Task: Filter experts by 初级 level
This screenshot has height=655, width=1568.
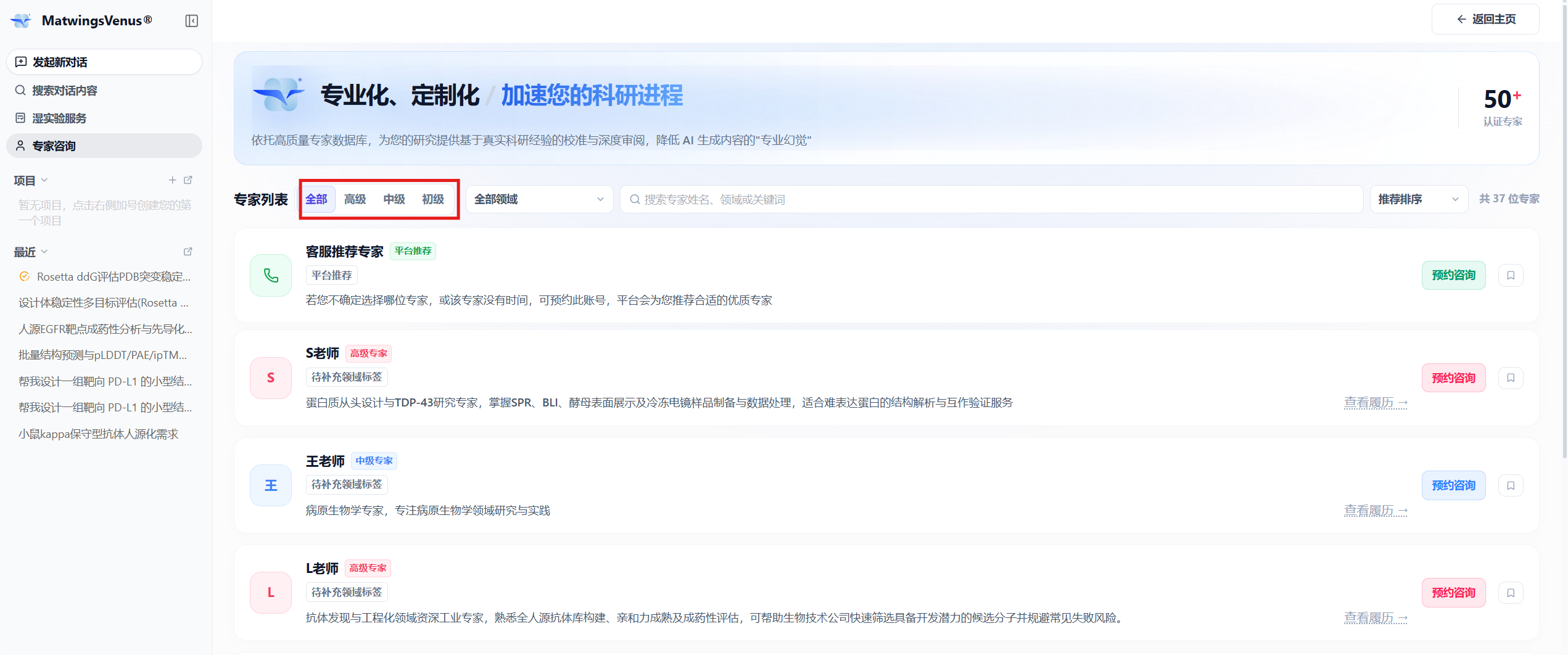Action: coord(433,199)
